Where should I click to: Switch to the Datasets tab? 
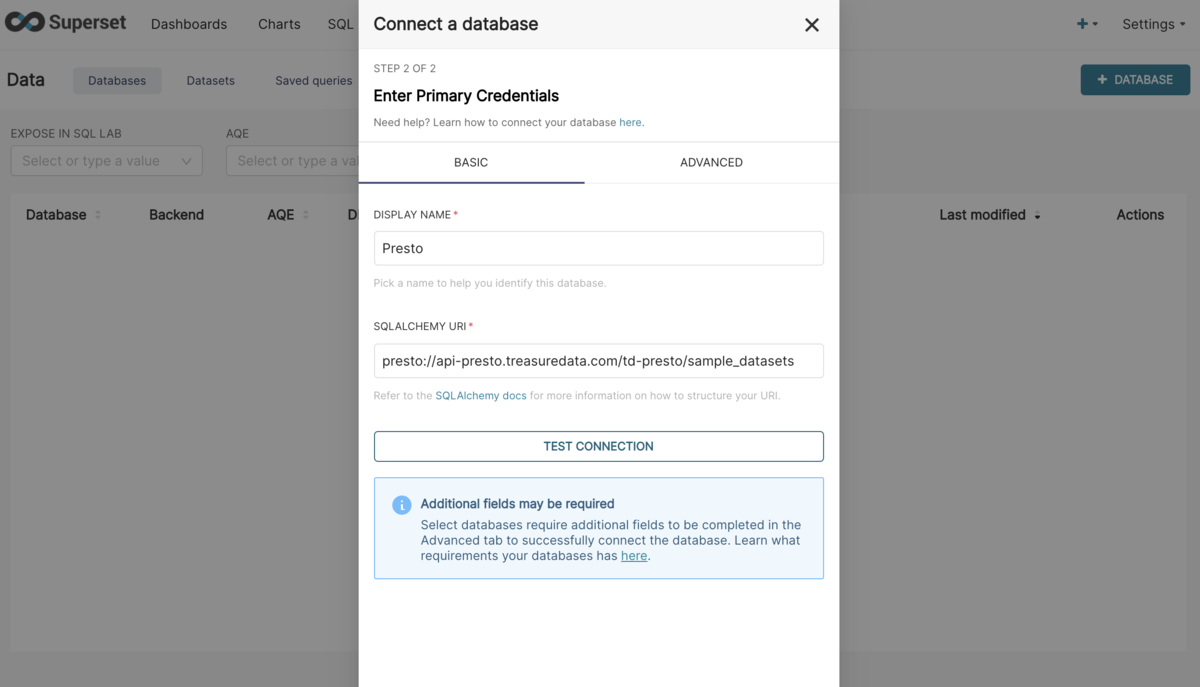(211, 81)
